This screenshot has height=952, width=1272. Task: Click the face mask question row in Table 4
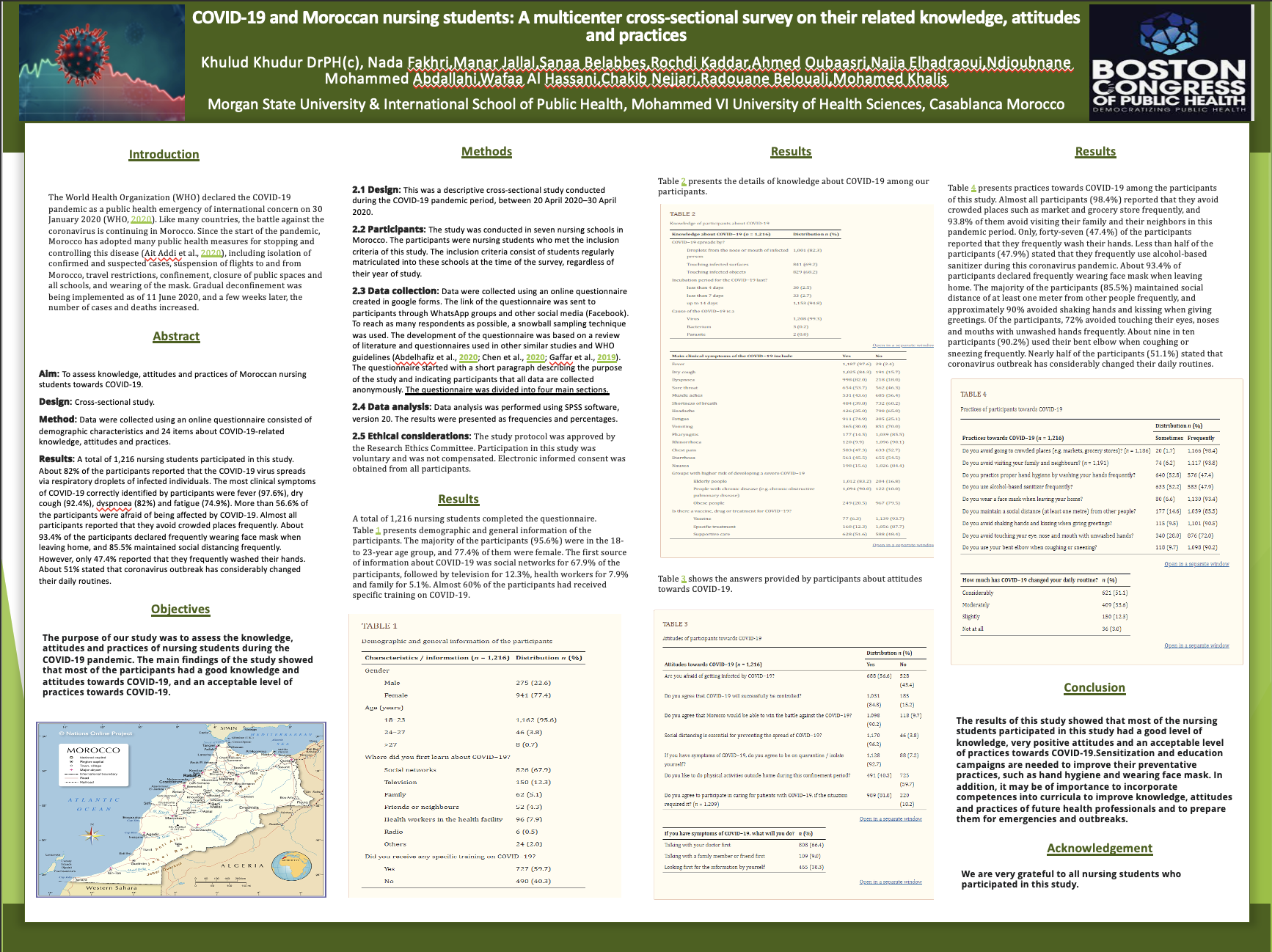click(x=1091, y=499)
